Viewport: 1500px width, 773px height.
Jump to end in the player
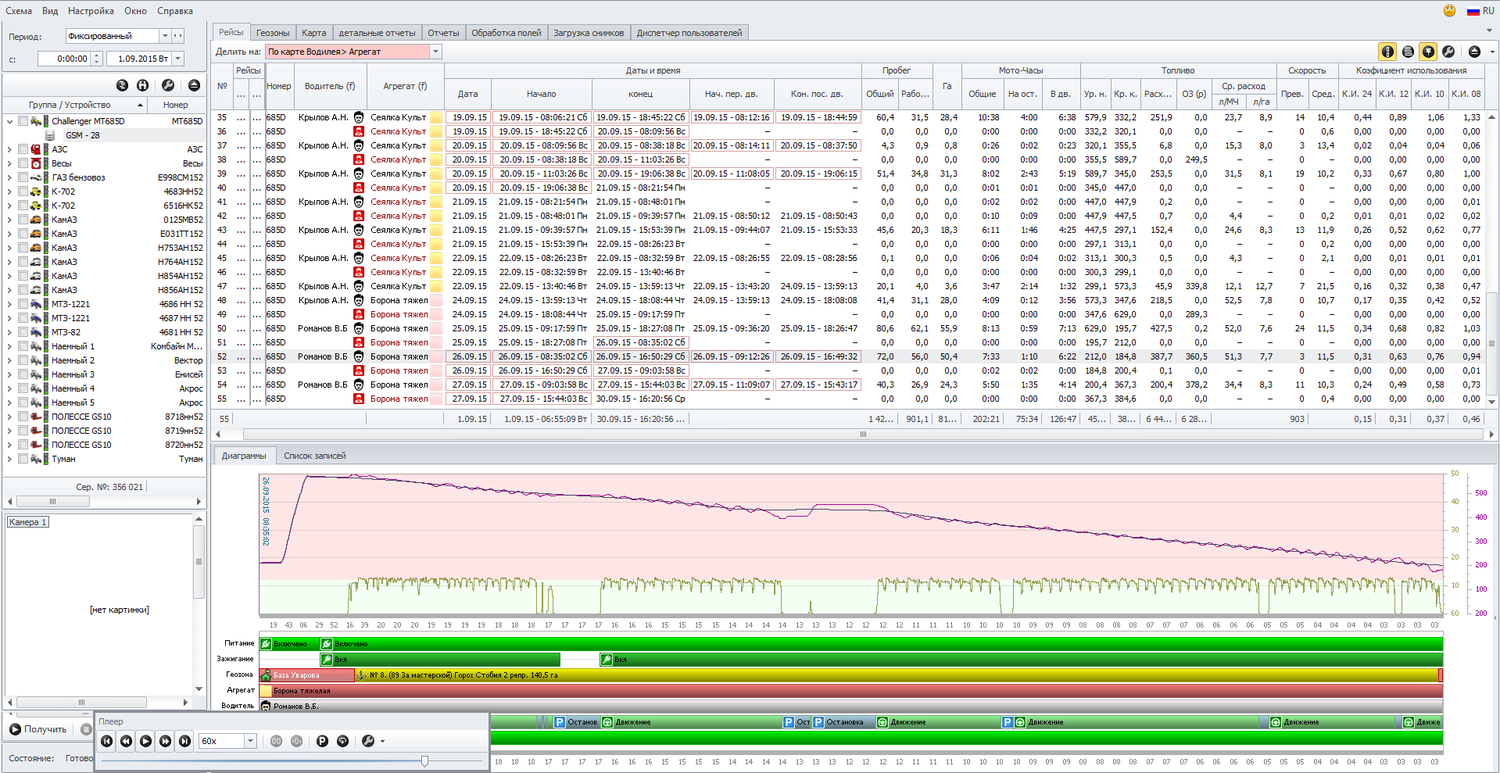tap(185, 741)
